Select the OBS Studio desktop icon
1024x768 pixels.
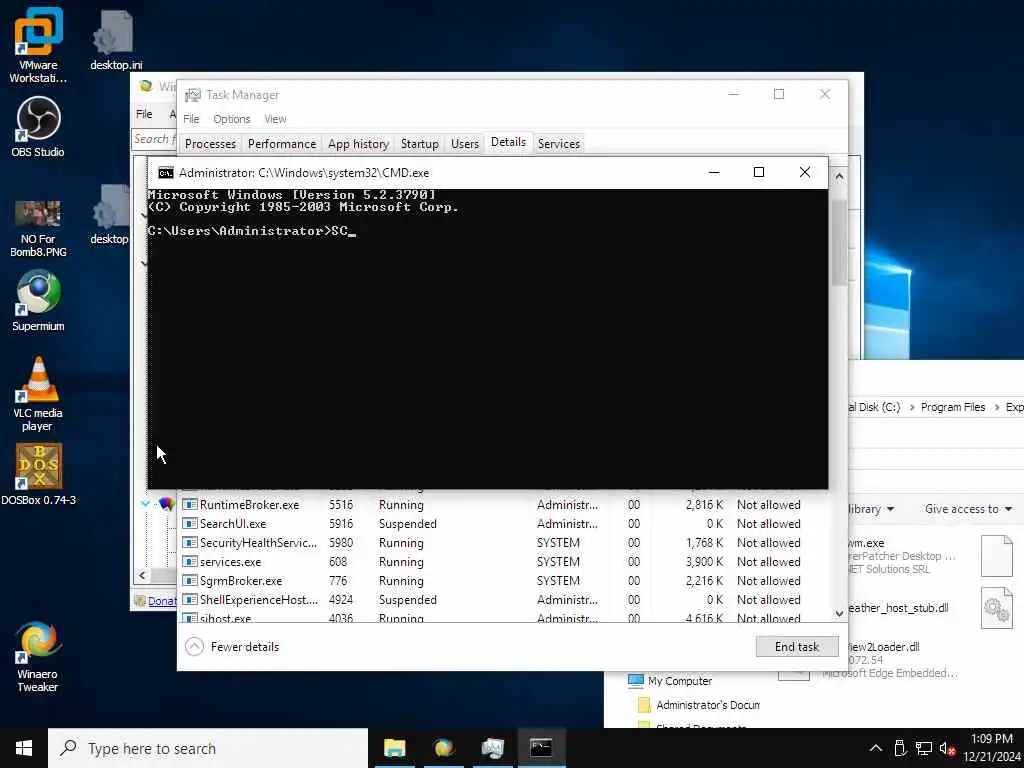(x=38, y=127)
